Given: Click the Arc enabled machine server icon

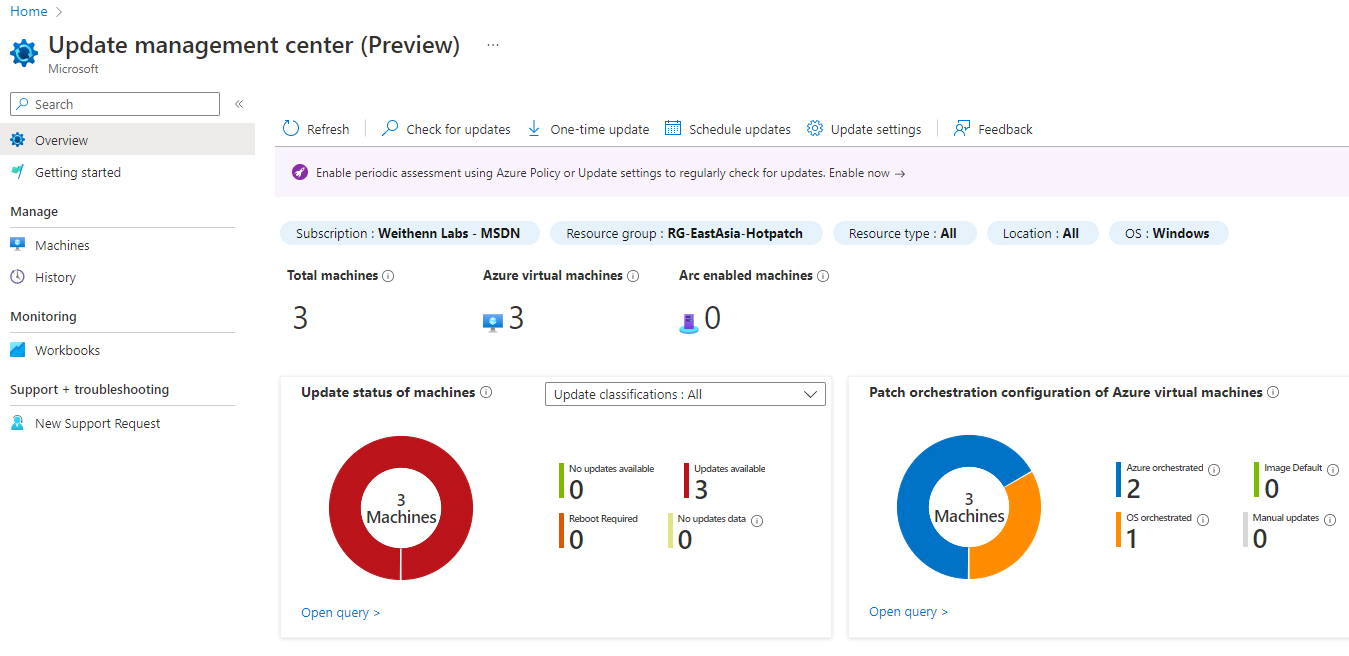Looking at the screenshot, I should point(689,321).
